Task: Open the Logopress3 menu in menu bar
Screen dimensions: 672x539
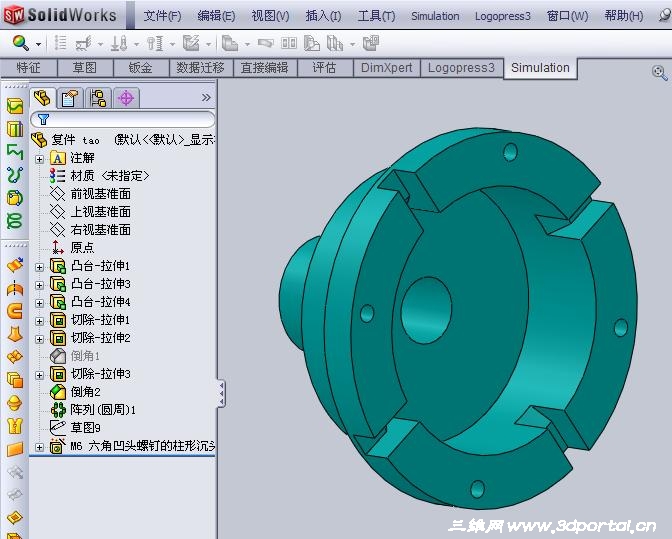Action: pyautogui.click(x=503, y=16)
